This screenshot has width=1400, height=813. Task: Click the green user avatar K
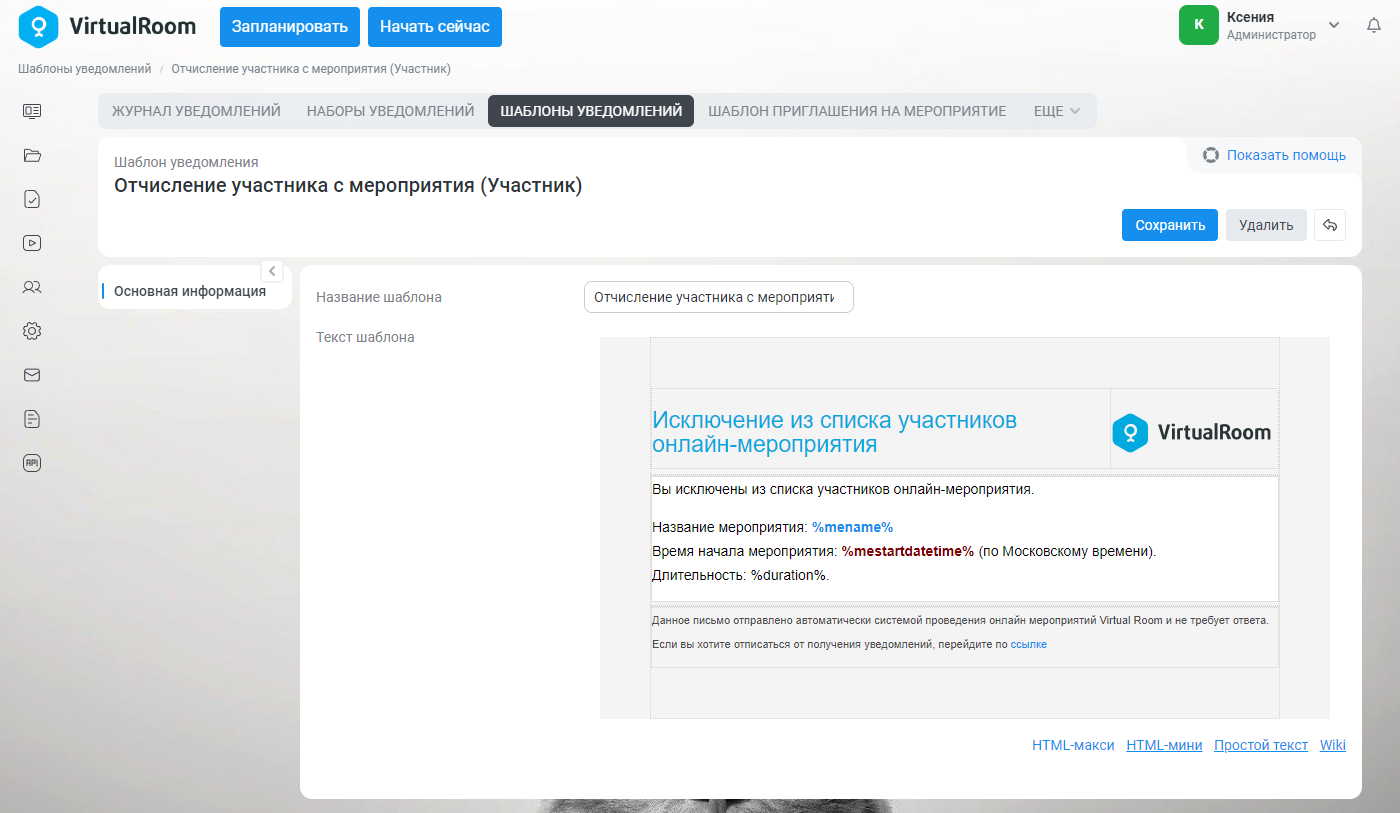[x=1199, y=25]
